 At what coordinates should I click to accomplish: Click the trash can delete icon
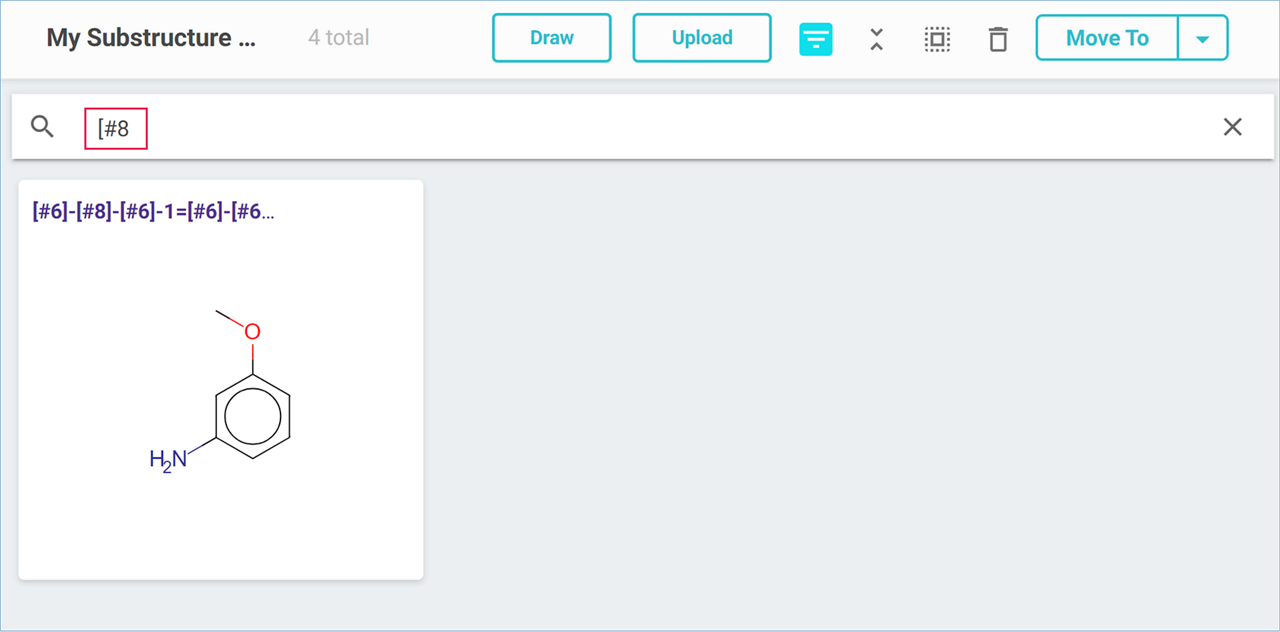(x=997, y=39)
